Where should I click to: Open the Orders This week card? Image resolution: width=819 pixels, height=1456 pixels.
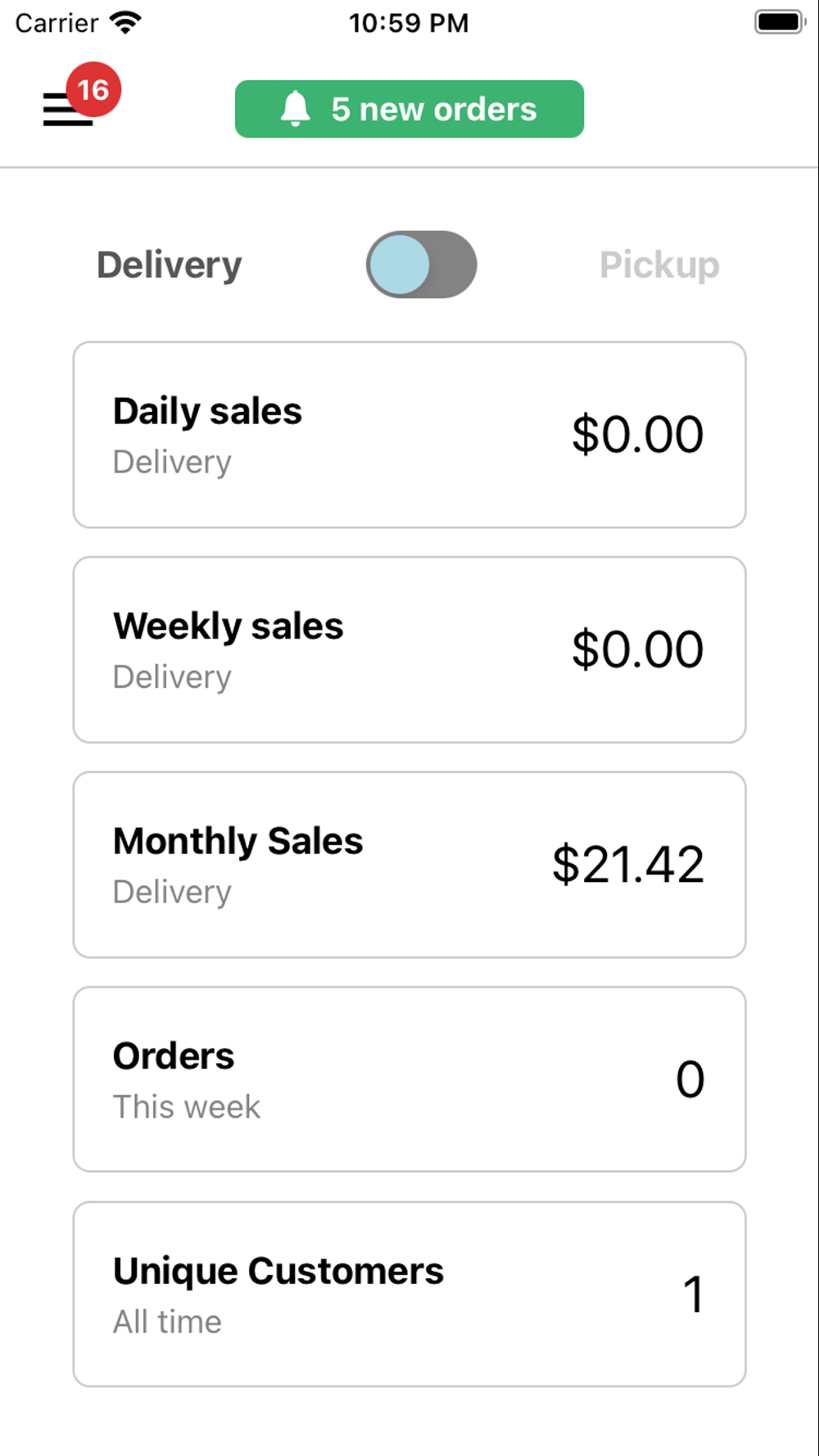(409, 1079)
